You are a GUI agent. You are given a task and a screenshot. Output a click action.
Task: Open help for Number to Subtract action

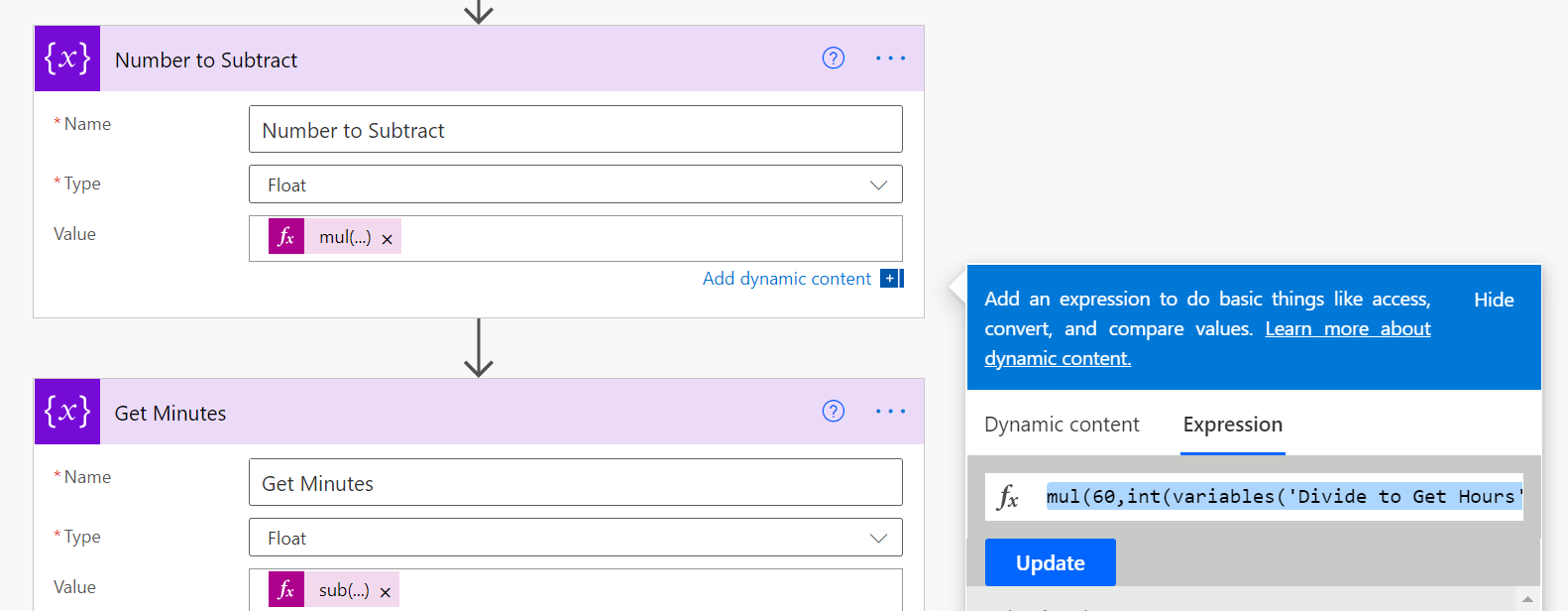tap(834, 59)
